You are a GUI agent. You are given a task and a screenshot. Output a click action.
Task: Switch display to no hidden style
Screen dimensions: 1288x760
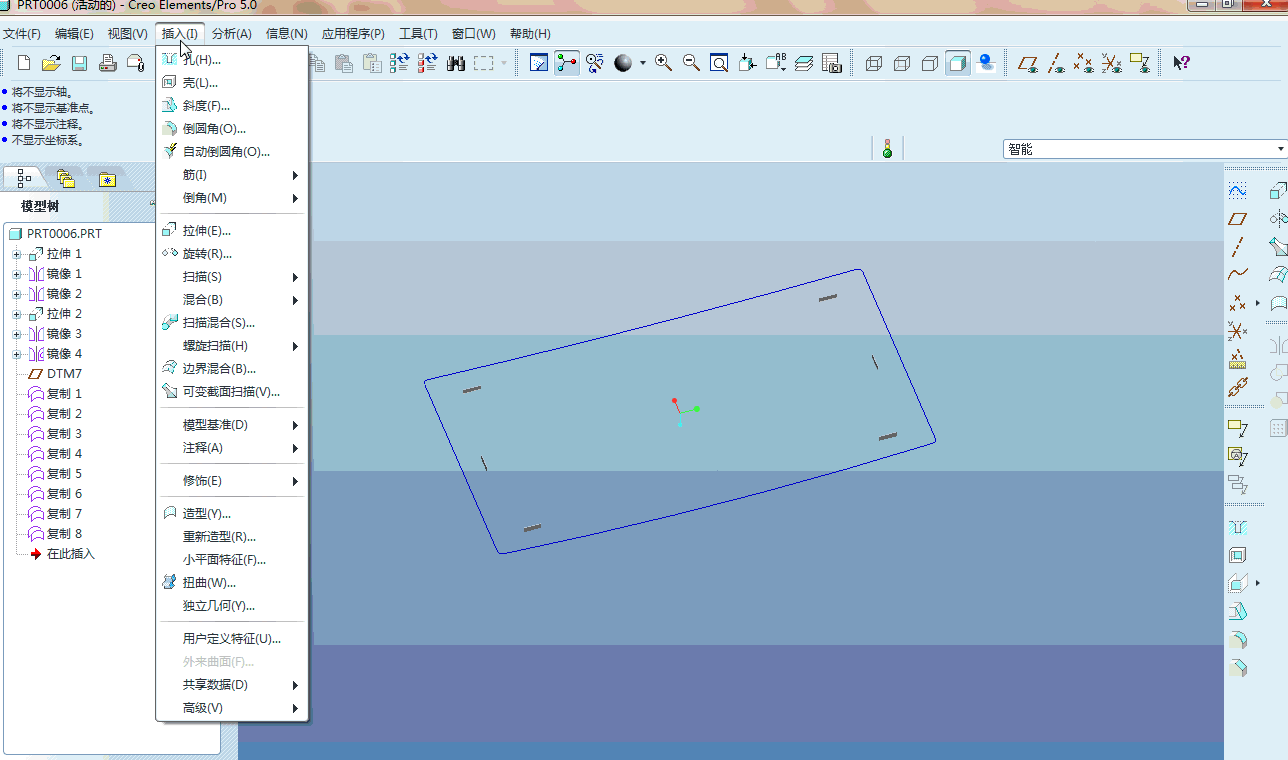[x=930, y=63]
